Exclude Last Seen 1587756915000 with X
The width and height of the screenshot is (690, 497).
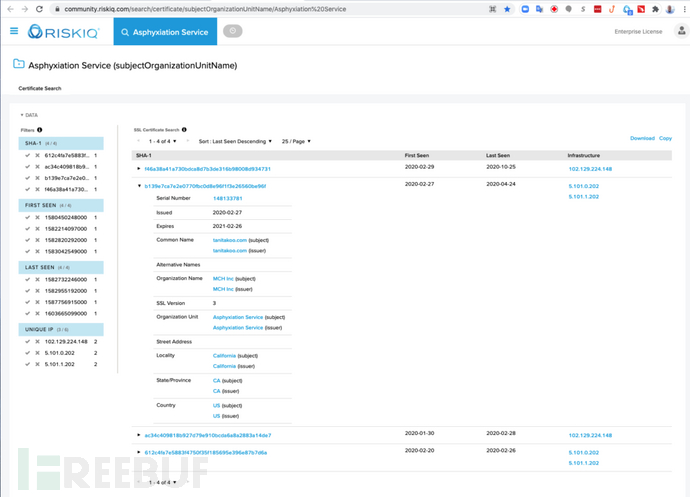[x=37, y=302]
